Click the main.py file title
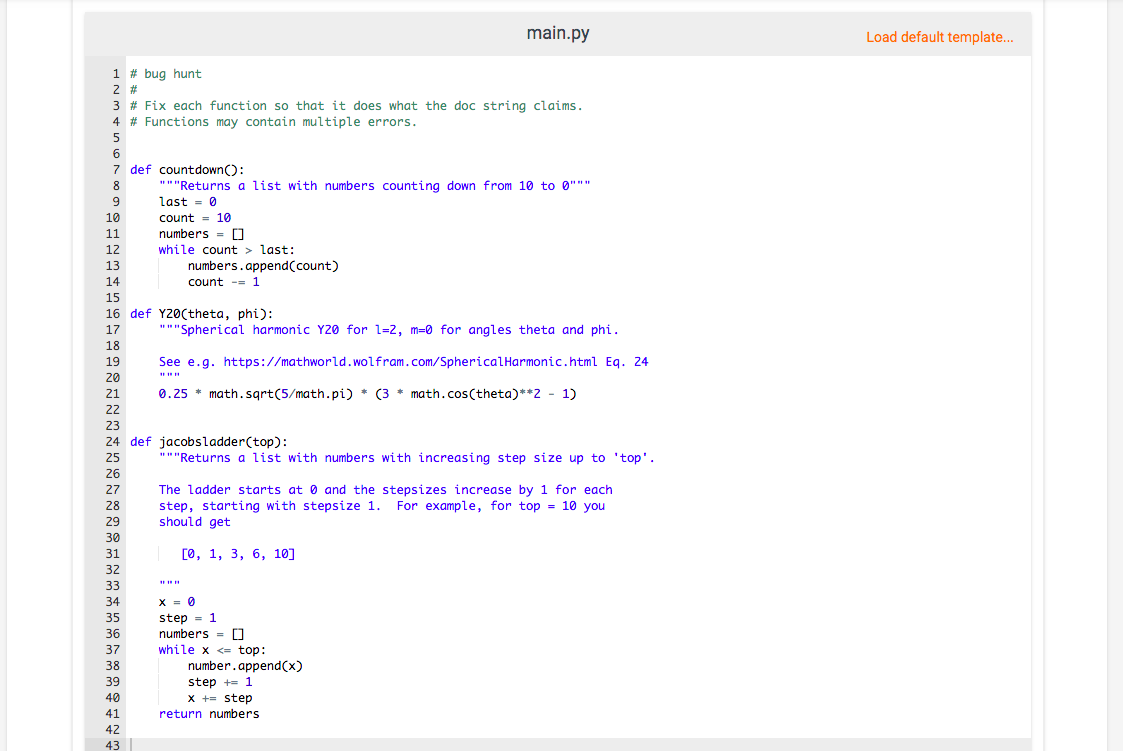 [557, 32]
